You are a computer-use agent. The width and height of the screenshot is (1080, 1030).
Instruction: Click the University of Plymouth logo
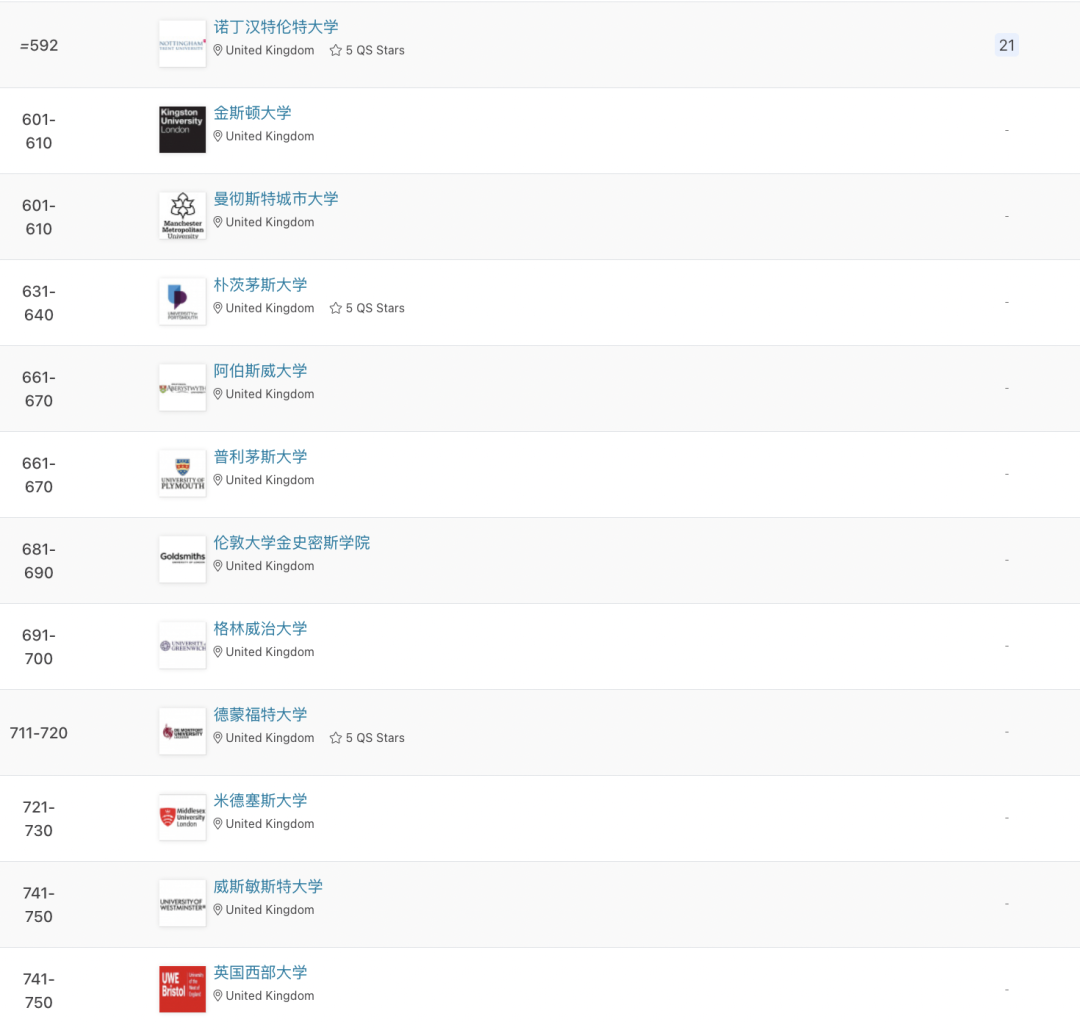(183, 473)
